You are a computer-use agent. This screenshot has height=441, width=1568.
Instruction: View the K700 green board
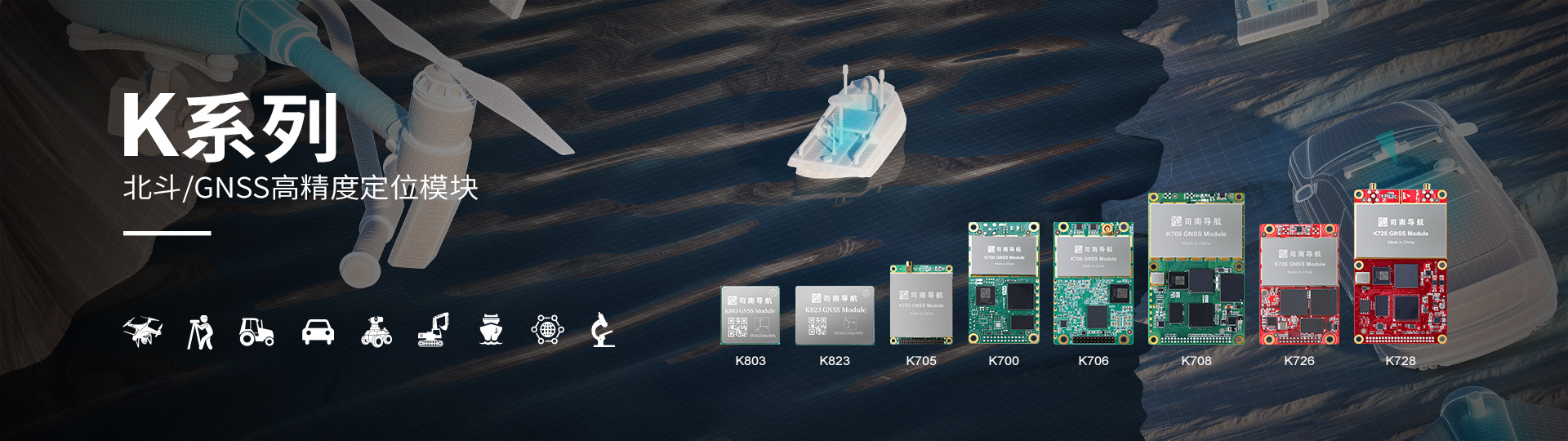1003,283
